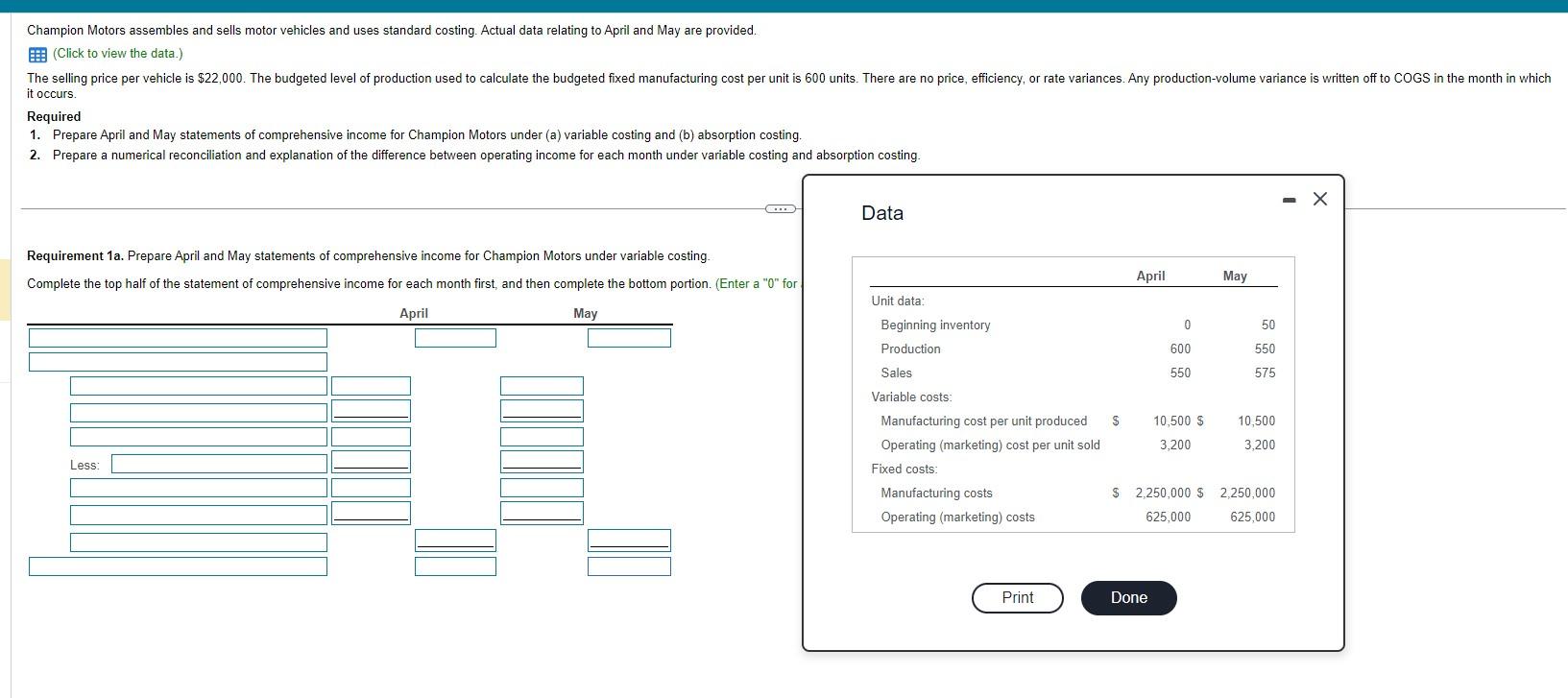Viewport: 1568px width, 698px height.
Task: Click the May header above the statement fields
Action: click(x=585, y=314)
